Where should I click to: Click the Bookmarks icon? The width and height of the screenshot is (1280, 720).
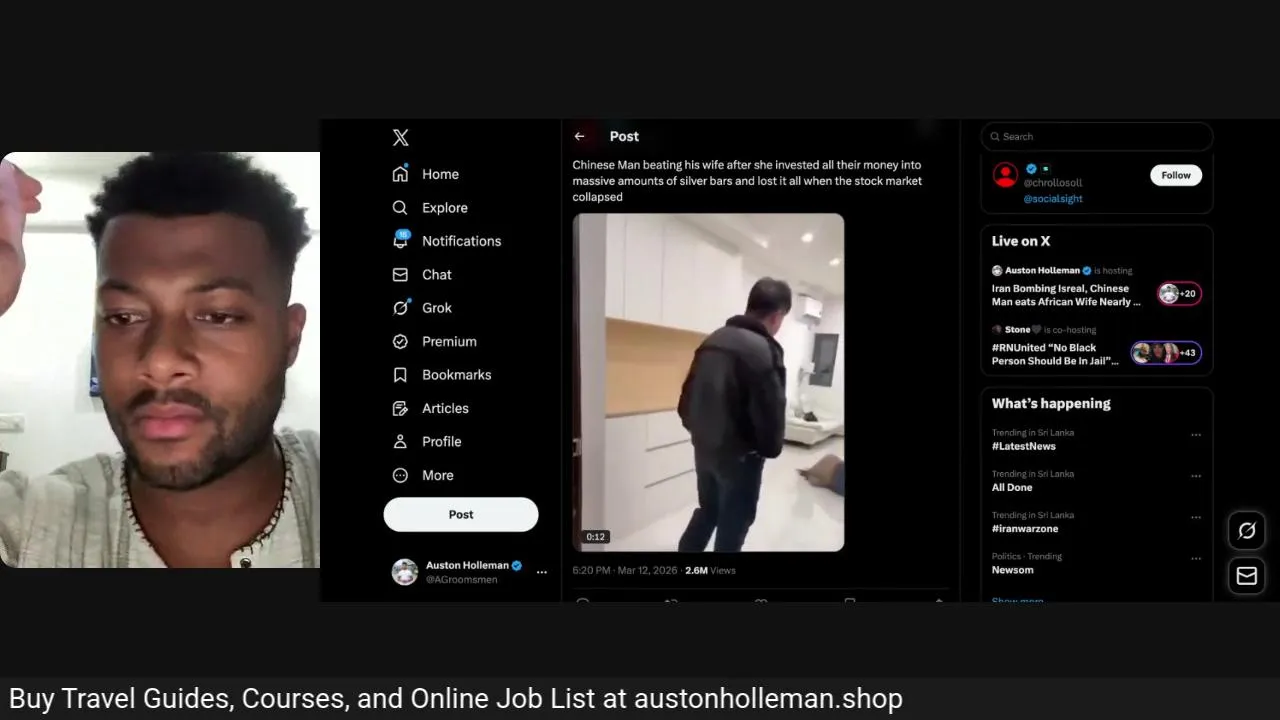click(x=400, y=375)
